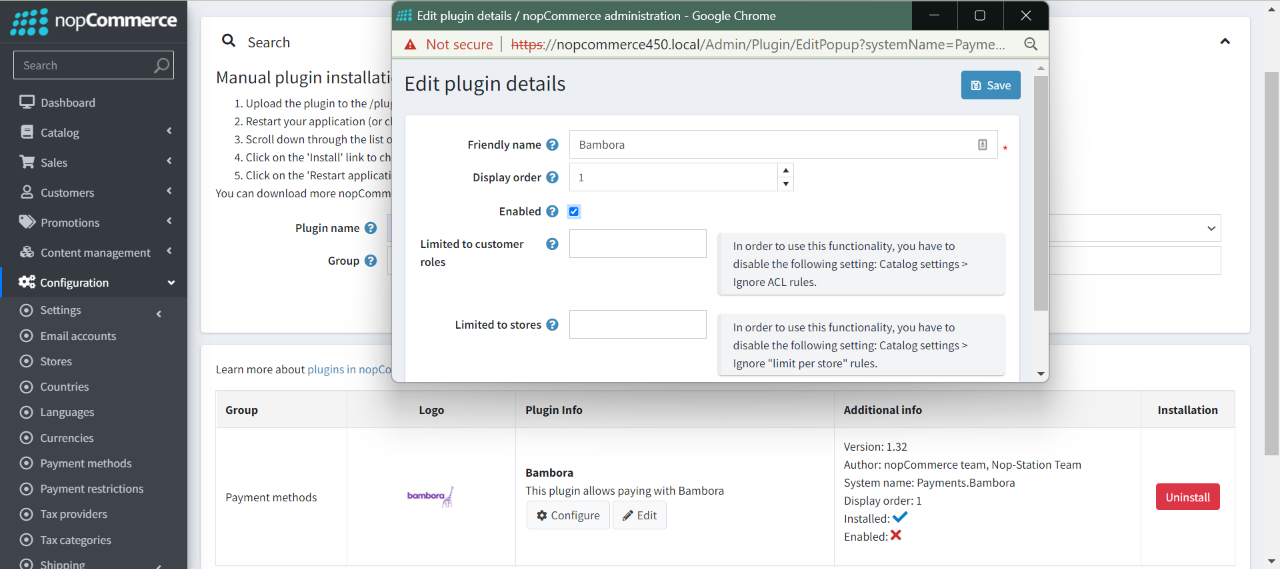Click the Catalog book icon
Viewport: 1280px width, 569px height.
pyautogui.click(x=27, y=133)
